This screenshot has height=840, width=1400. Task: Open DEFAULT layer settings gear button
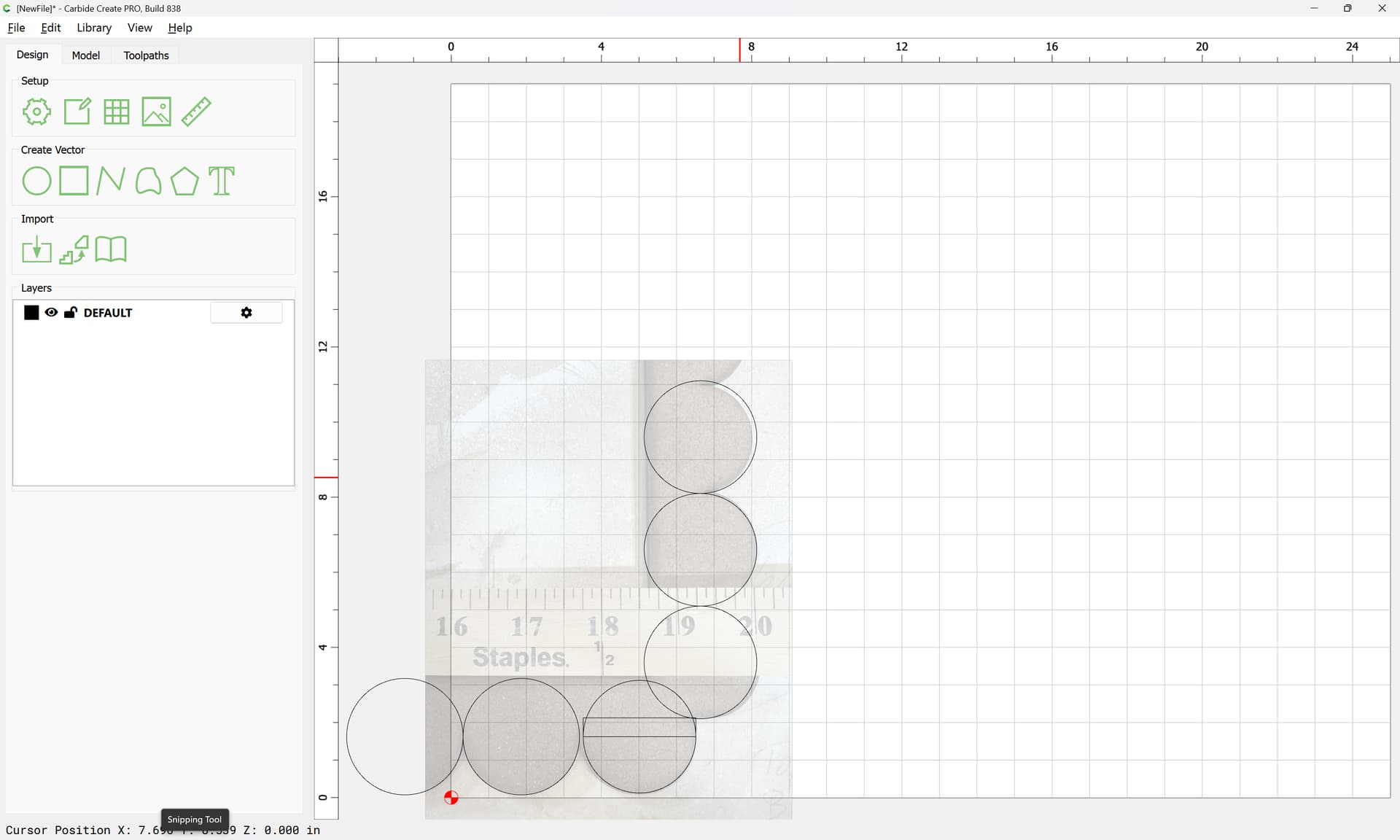pyautogui.click(x=246, y=312)
